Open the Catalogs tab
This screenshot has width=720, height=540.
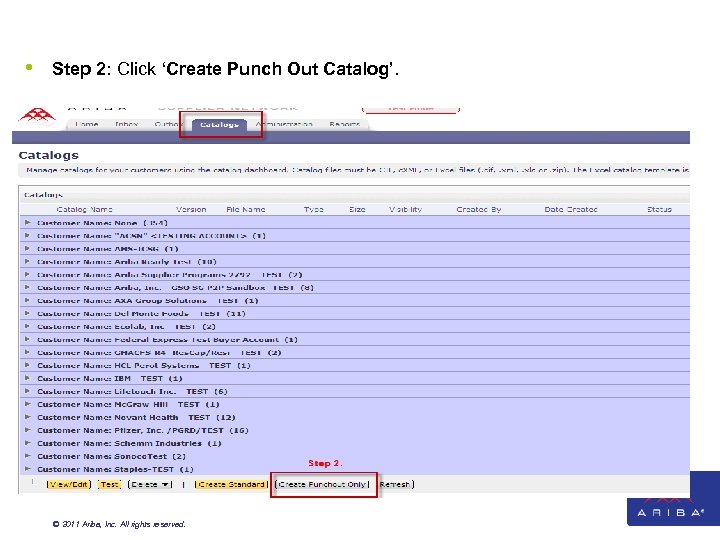[219, 124]
